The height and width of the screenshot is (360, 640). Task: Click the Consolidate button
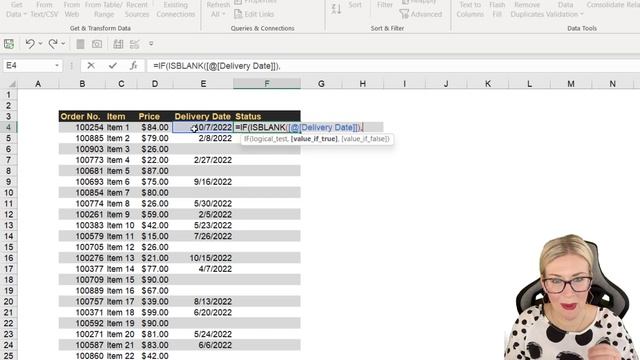pyautogui.click(x=605, y=5)
